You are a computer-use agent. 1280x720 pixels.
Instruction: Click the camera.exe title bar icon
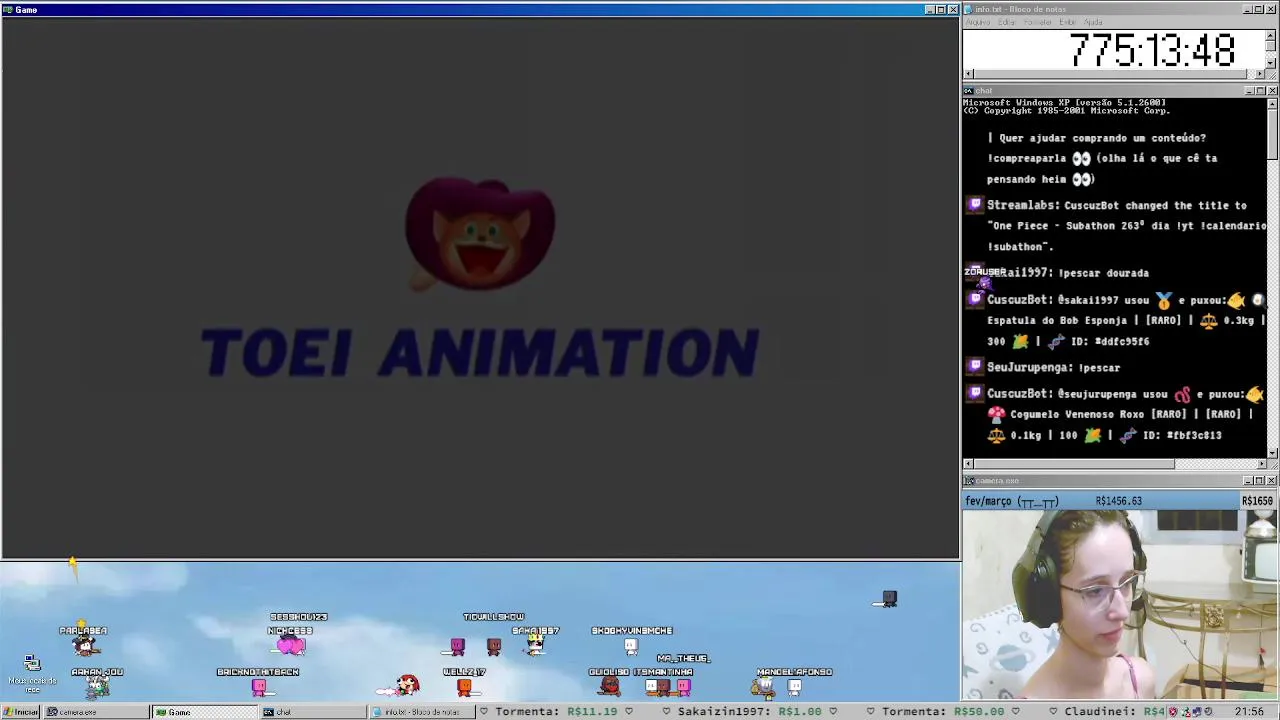pos(968,481)
